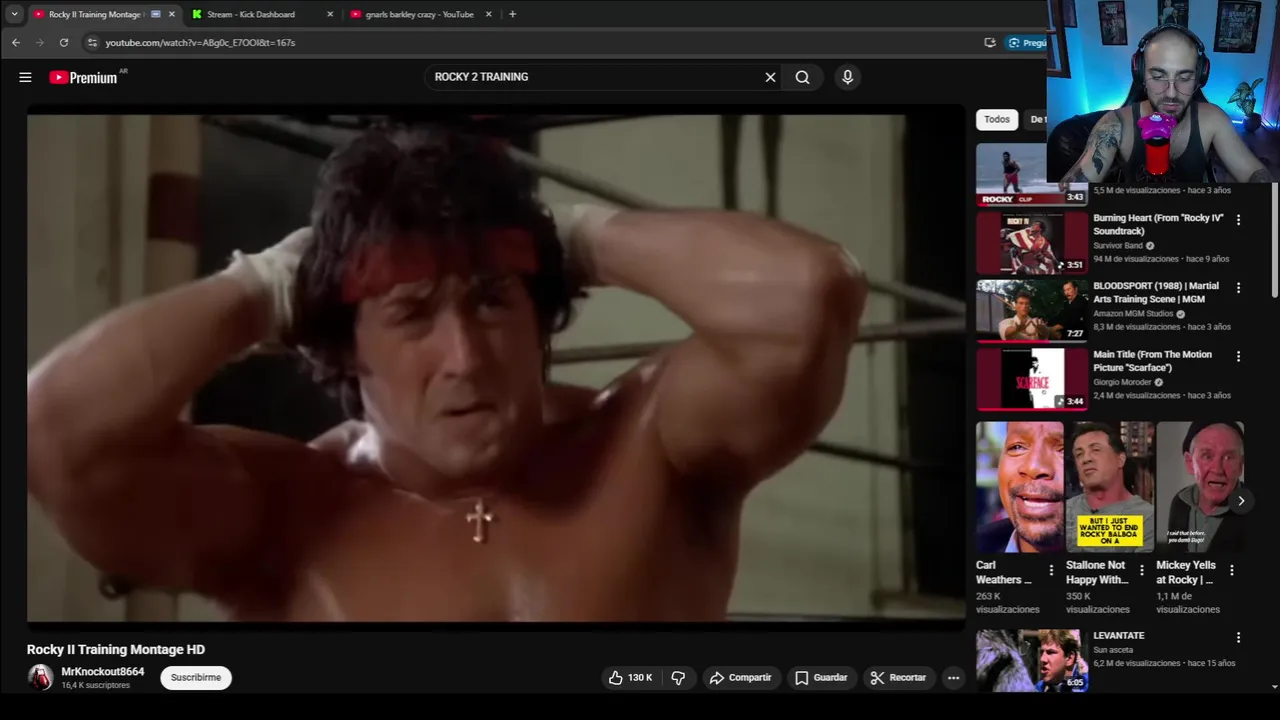Open Mickey Yells at Rocky short
Image resolution: width=1280 pixels, height=720 pixels.
[x=1200, y=487]
